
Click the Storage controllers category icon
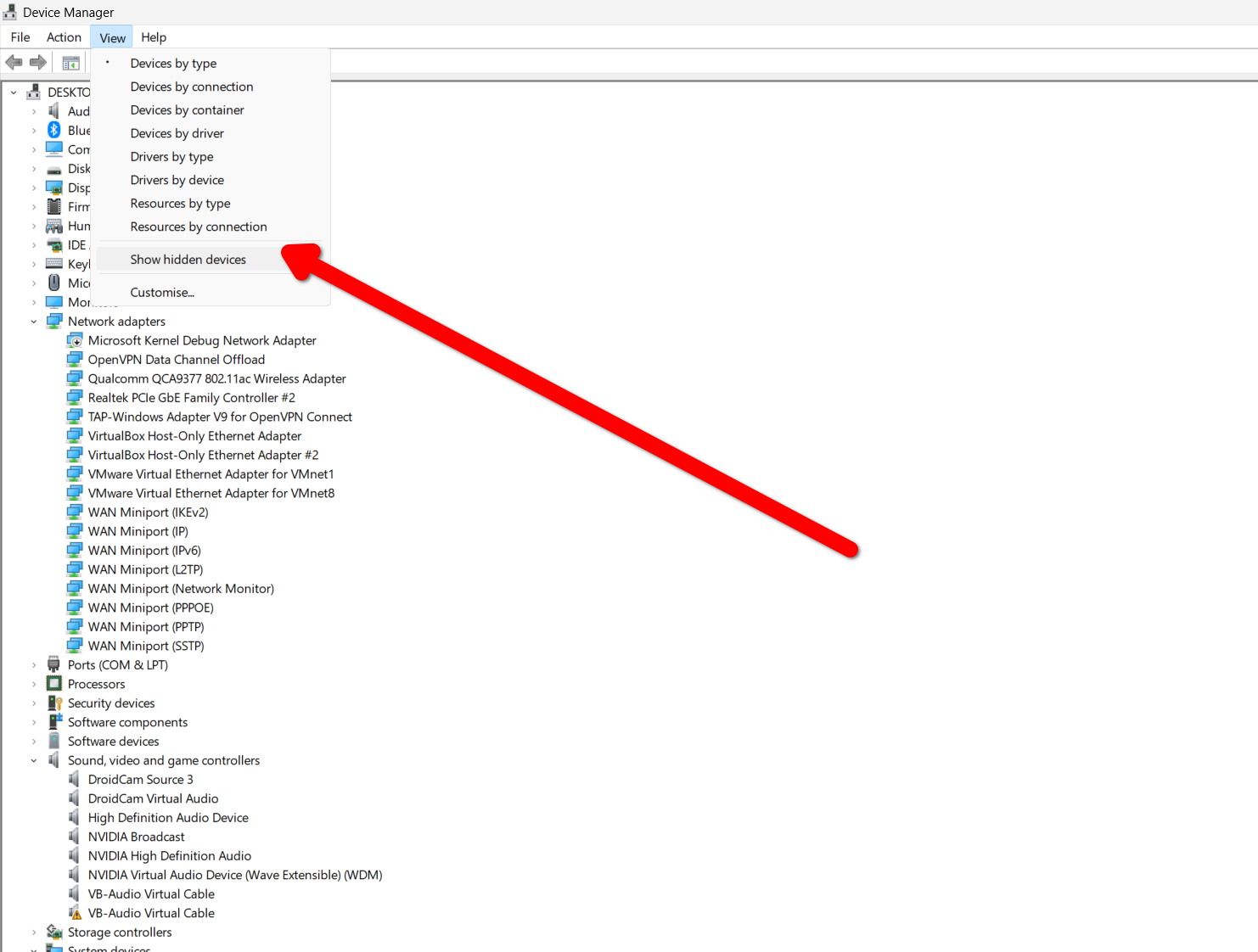click(53, 932)
